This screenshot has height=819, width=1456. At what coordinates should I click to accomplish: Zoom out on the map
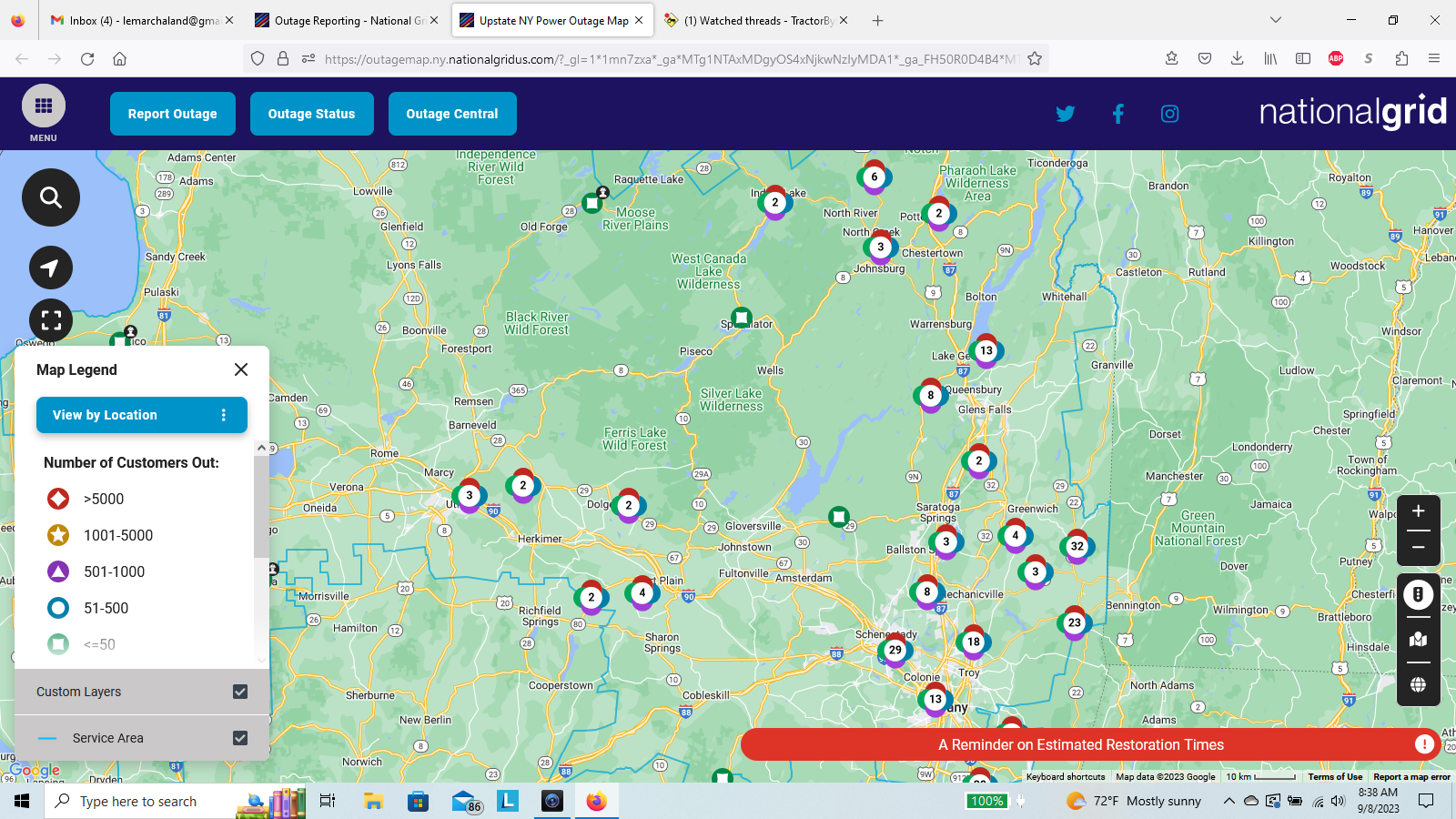[x=1418, y=548]
